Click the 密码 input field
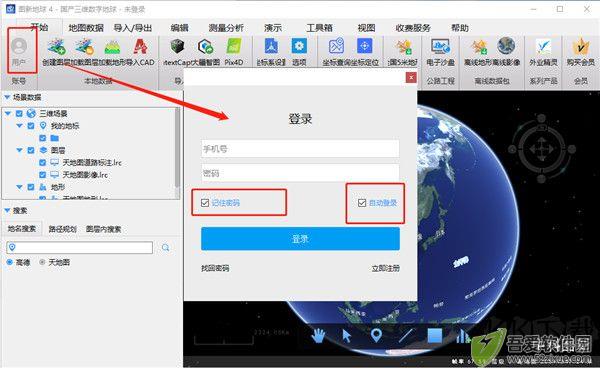The image size is (600, 368). click(x=300, y=173)
